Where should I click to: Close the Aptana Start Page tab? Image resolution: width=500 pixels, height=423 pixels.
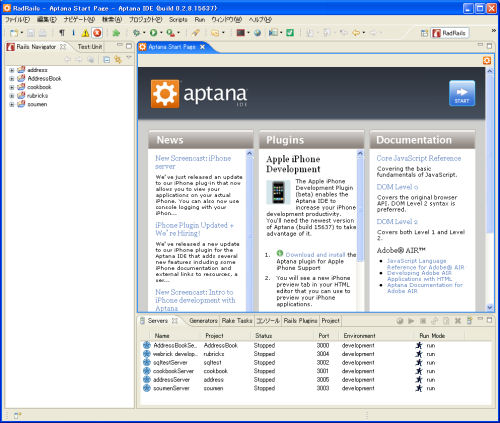pyautogui.click(x=202, y=47)
